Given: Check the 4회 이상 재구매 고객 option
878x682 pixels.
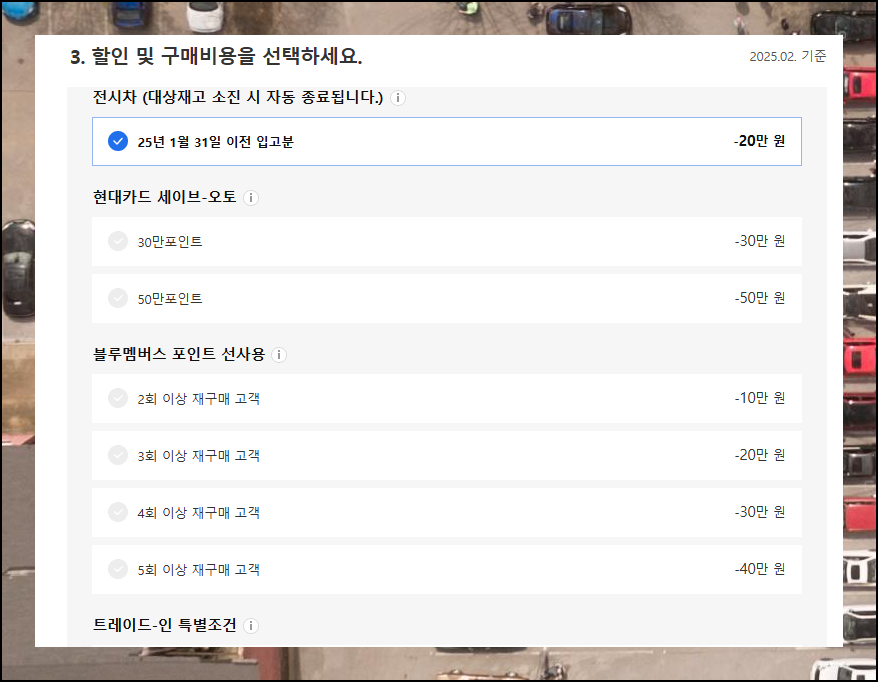Looking at the screenshot, I should pyautogui.click(x=118, y=512).
